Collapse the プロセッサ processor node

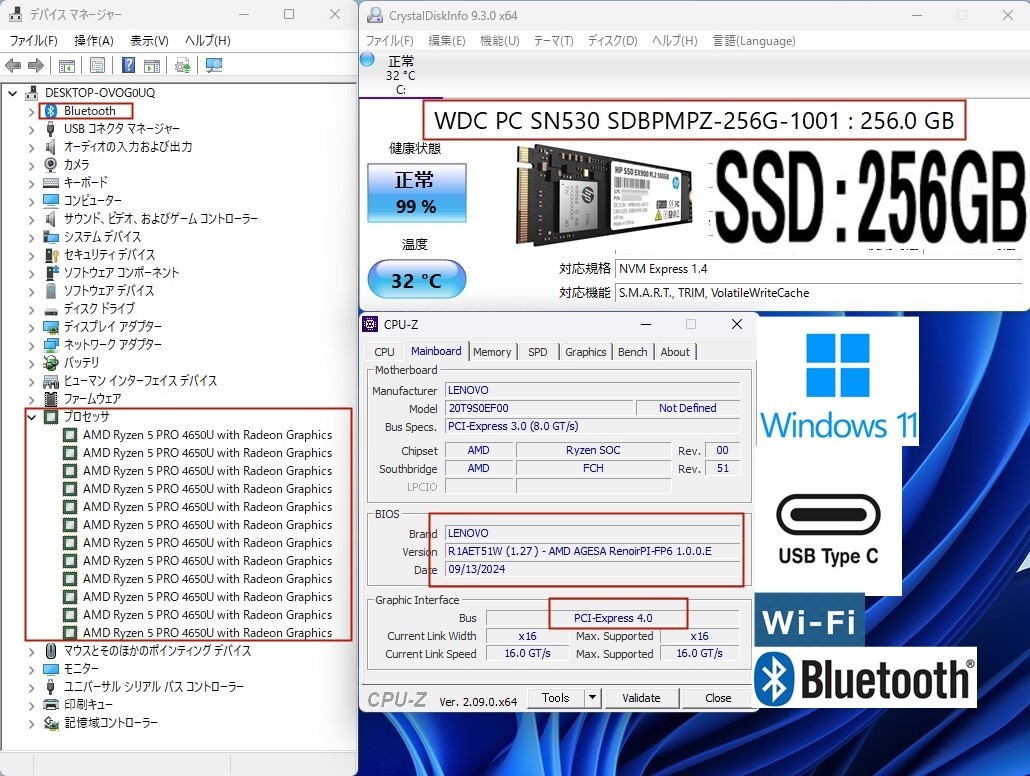point(31,417)
